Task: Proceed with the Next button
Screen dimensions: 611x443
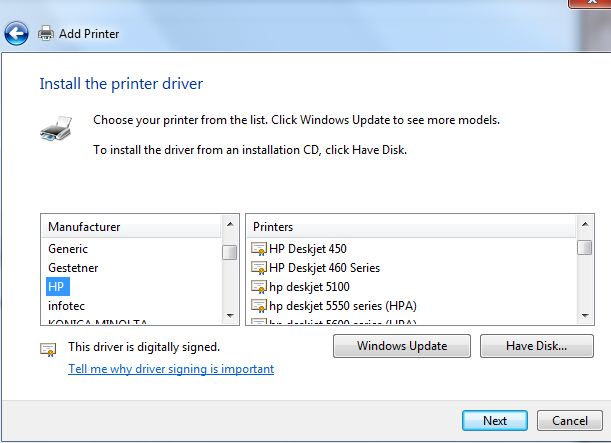Action: [495, 421]
